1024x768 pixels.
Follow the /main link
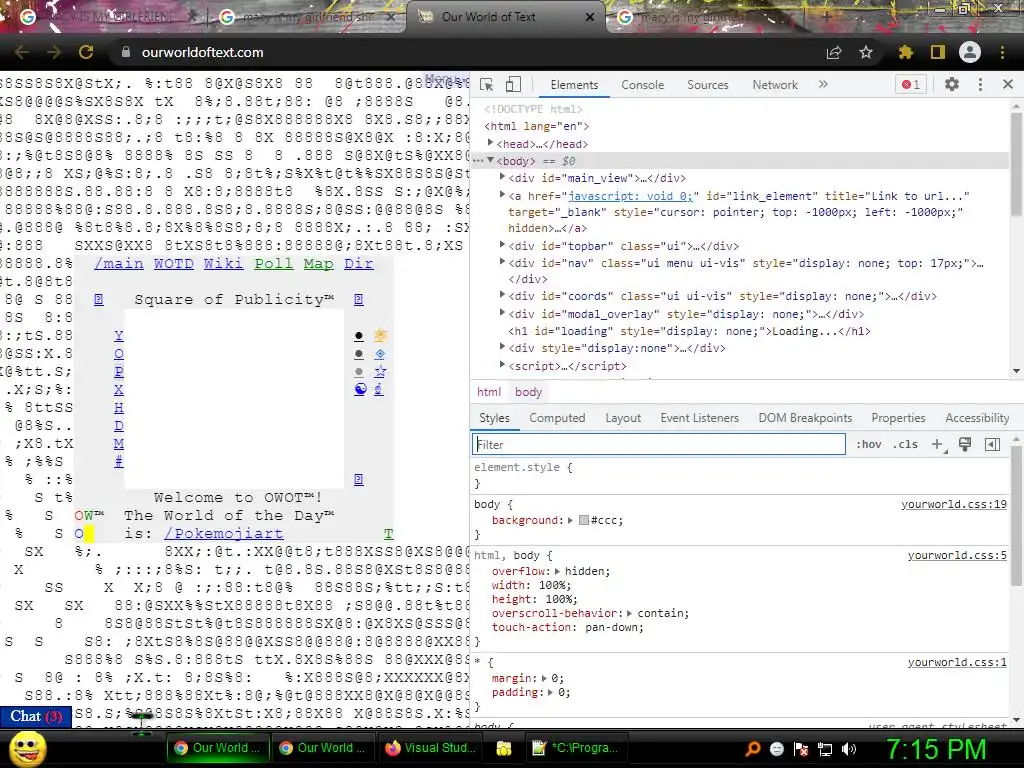click(x=119, y=264)
